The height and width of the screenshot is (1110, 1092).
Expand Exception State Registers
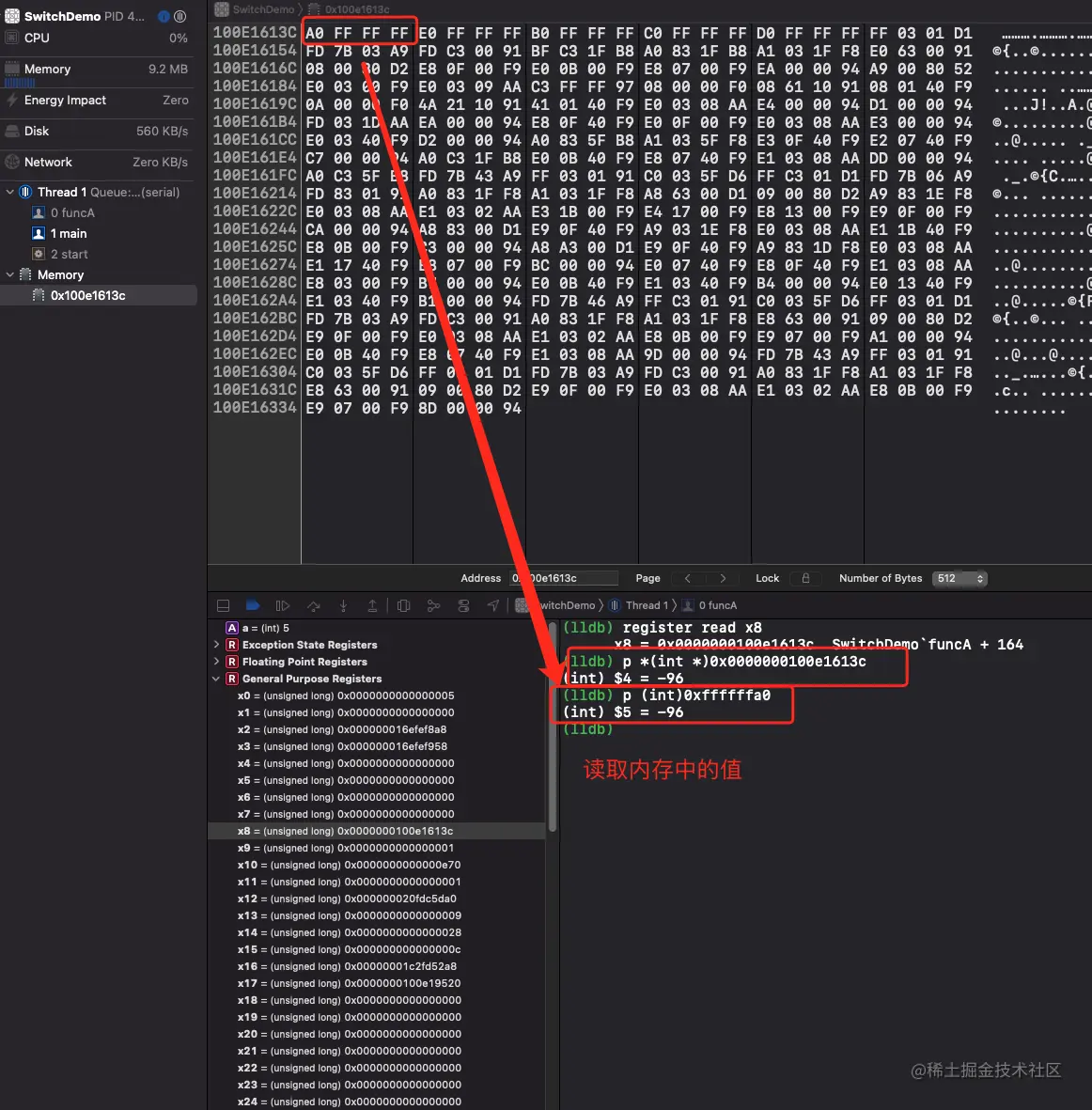[x=216, y=645]
